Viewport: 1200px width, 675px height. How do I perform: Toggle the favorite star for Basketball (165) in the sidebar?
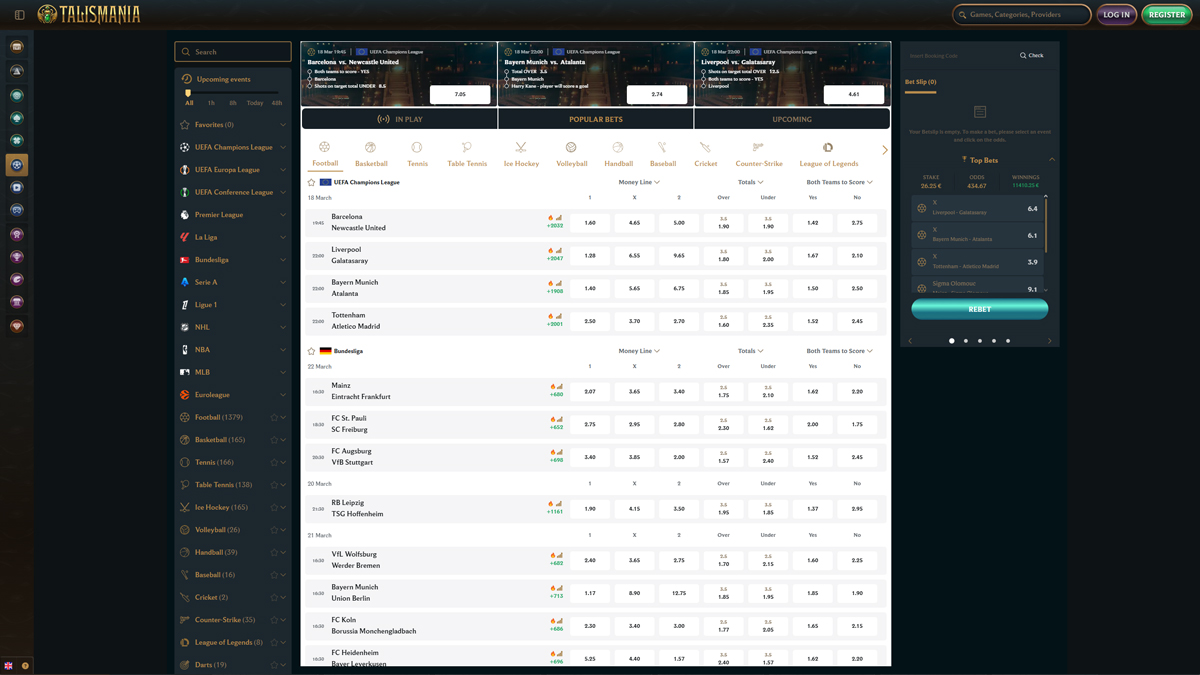274,440
